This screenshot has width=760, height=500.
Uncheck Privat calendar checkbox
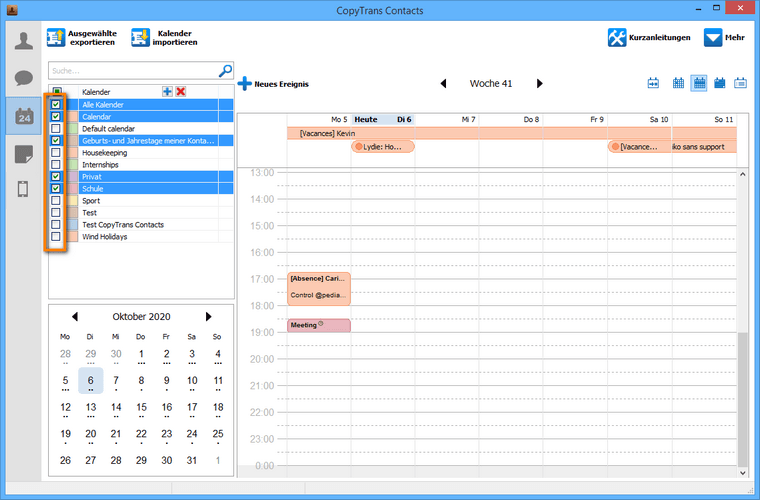pyautogui.click(x=56, y=176)
